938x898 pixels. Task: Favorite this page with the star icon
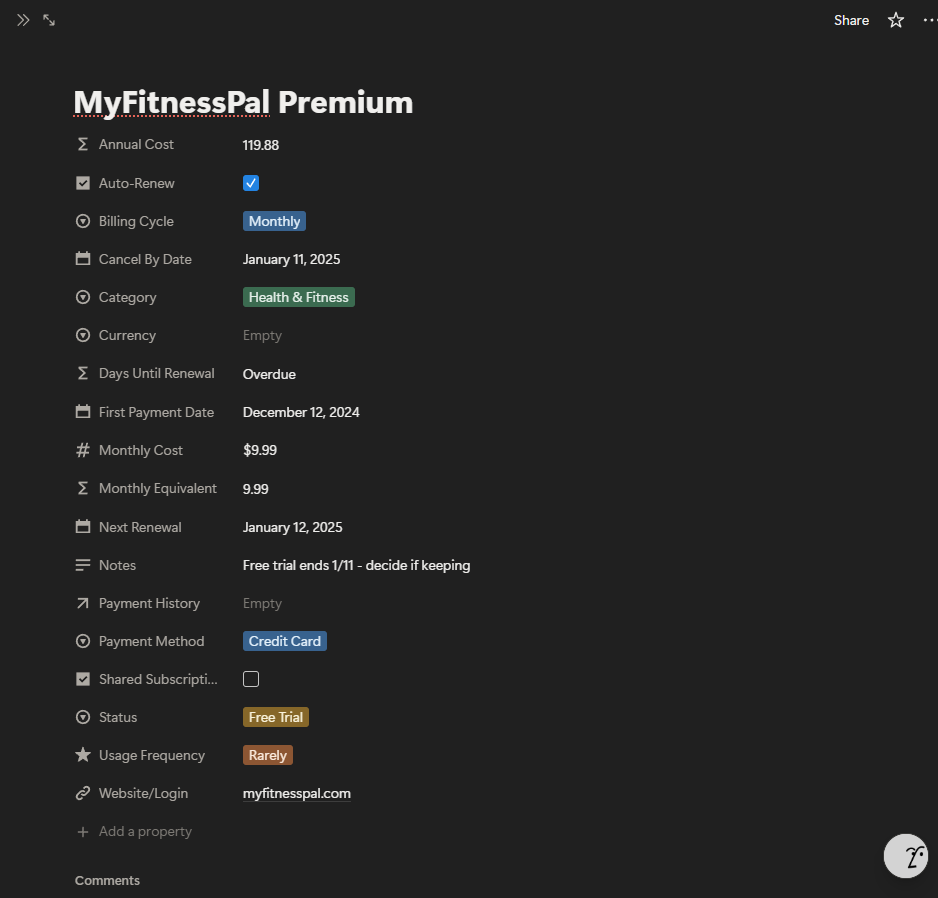[896, 20]
